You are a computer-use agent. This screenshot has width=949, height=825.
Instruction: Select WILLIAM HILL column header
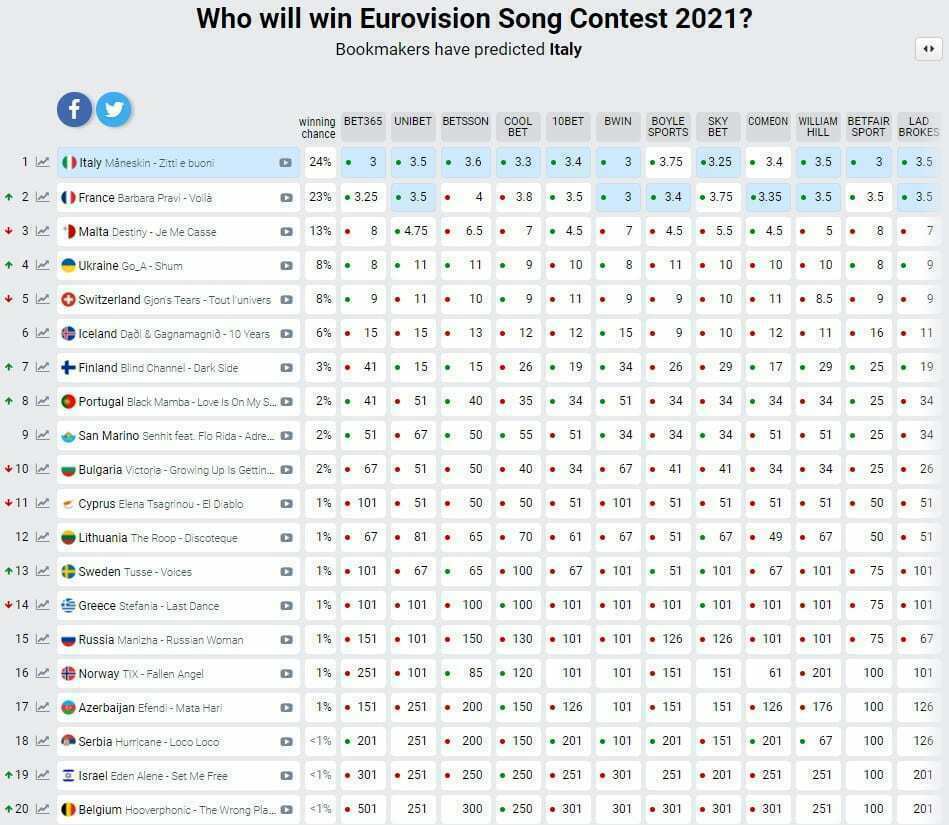(818, 127)
